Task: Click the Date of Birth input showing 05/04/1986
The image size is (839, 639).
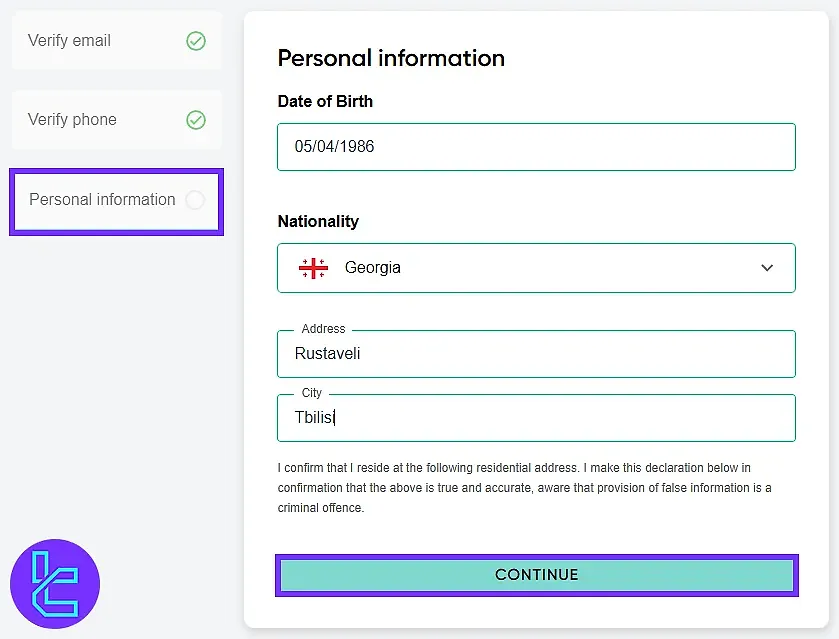Action: pyautogui.click(x=536, y=146)
